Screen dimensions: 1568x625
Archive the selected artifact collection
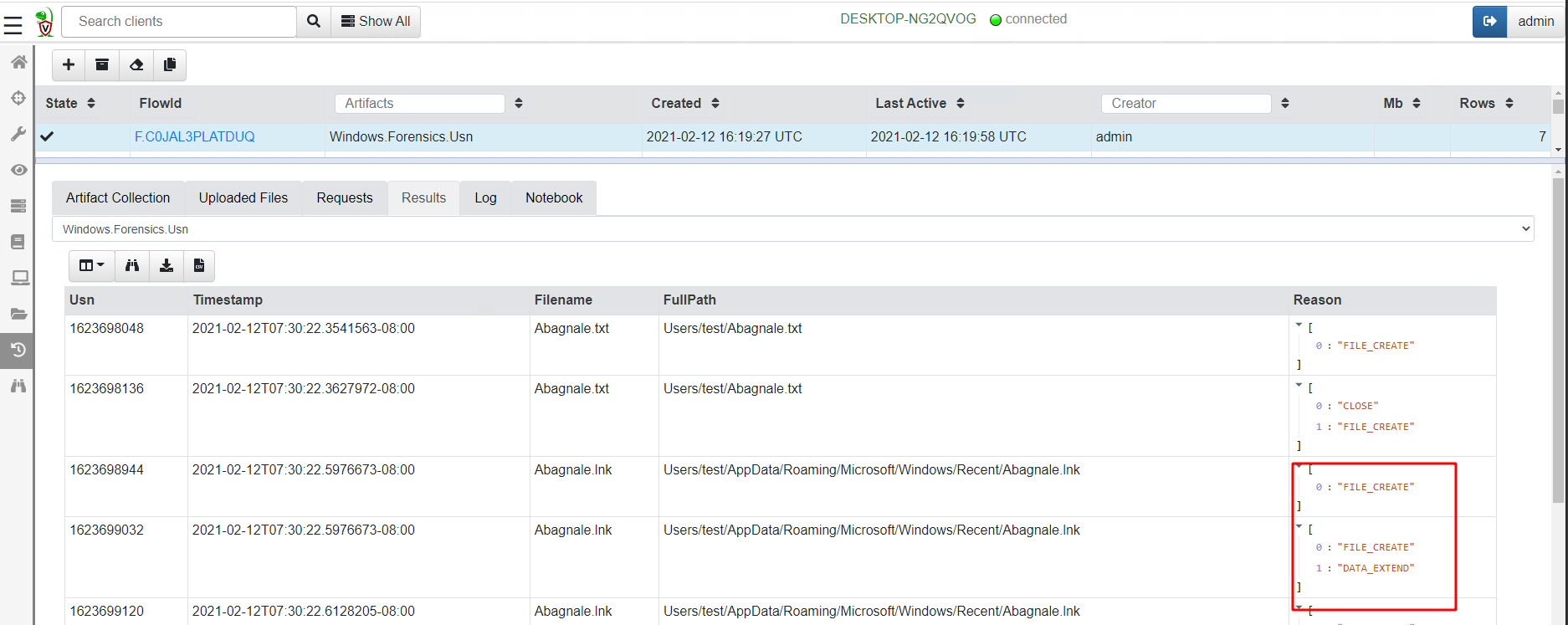coord(102,64)
